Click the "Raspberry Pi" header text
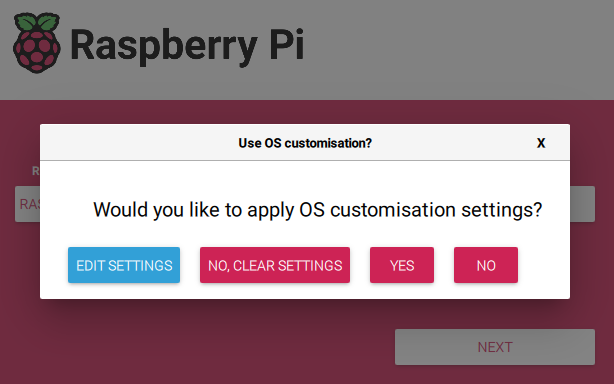Screen dimensions: 614x384 [187, 45]
